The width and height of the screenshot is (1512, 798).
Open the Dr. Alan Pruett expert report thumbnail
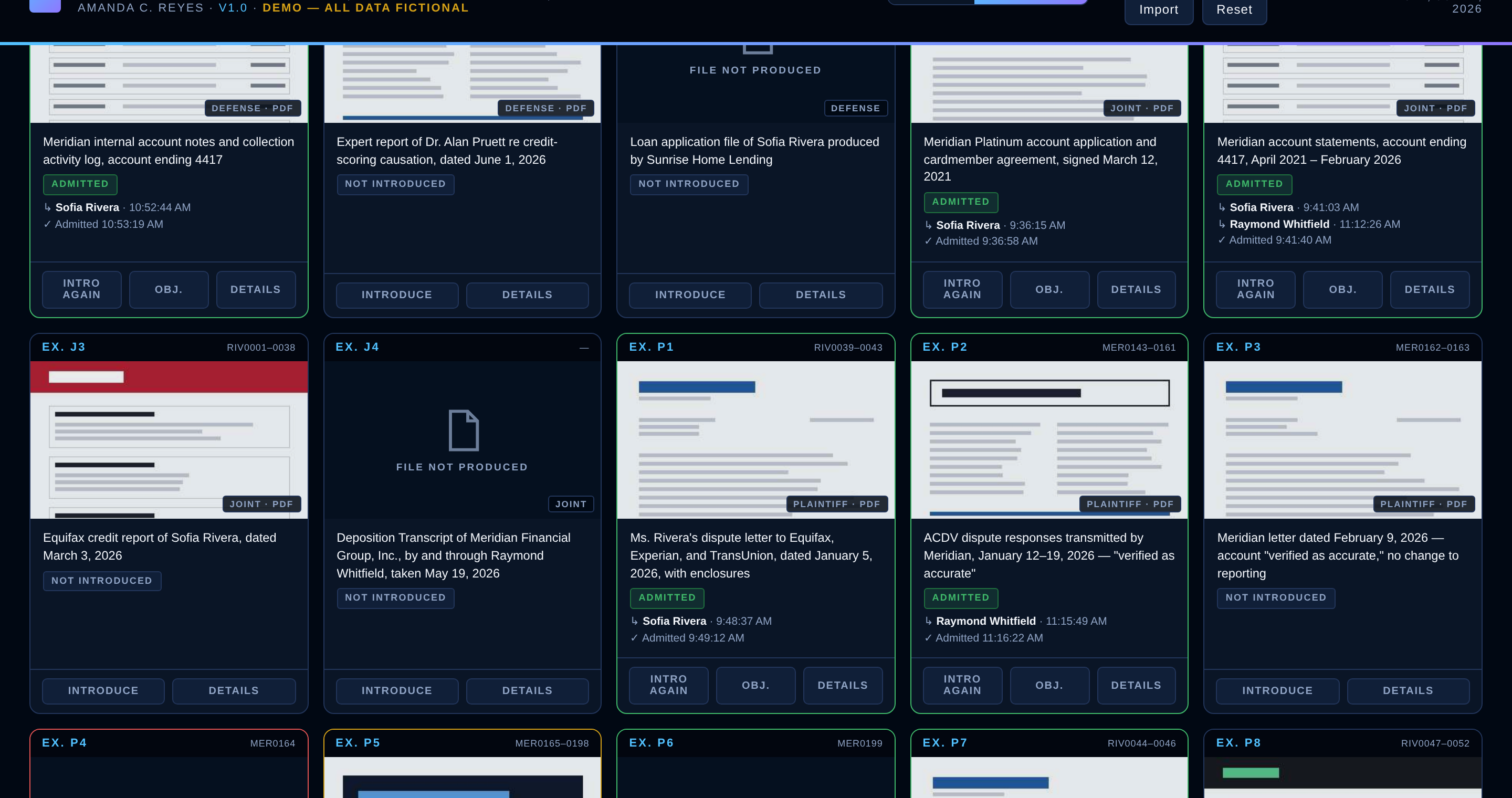(463, 83)
